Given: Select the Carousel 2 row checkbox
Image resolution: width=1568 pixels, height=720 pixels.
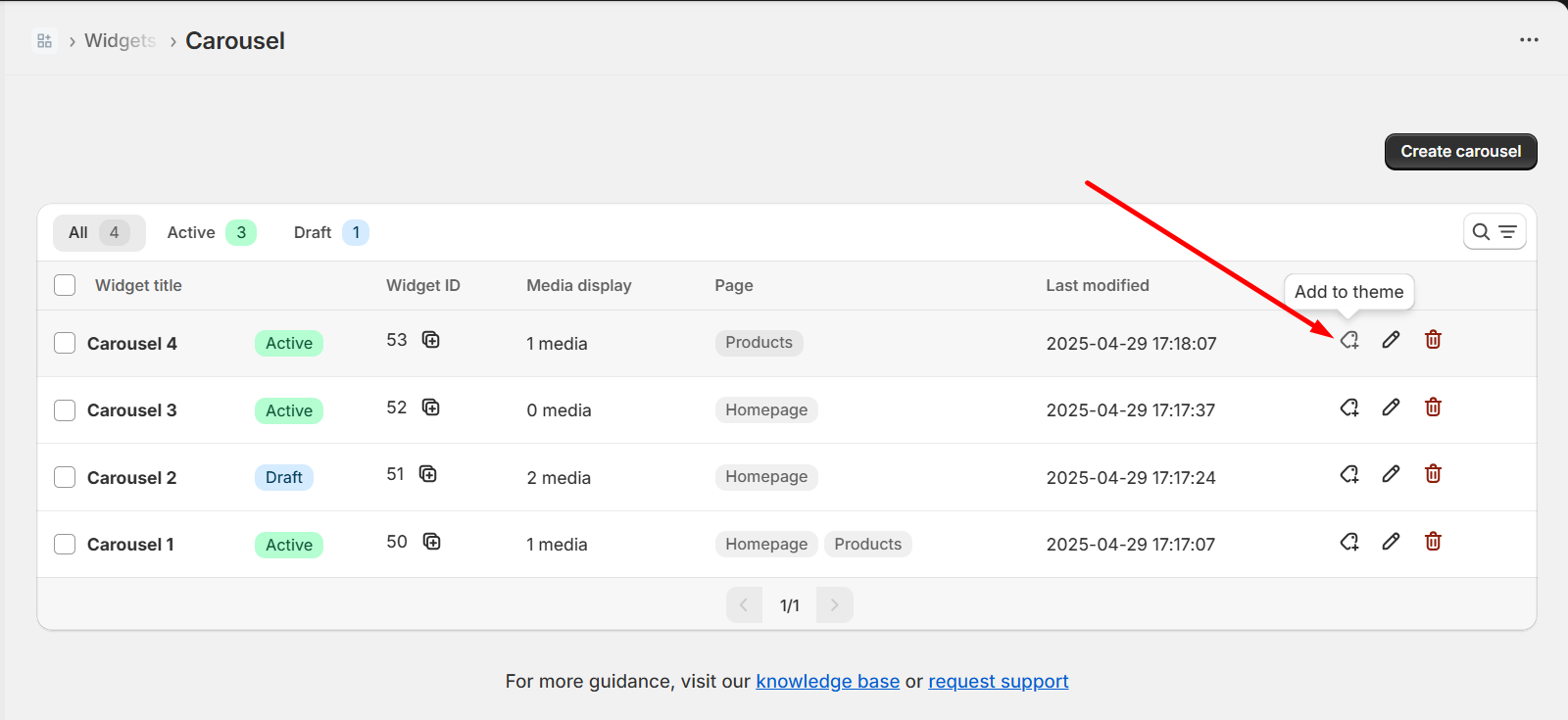Looking at the screenshot, I should pyautogui.click(x=65, y=477).
